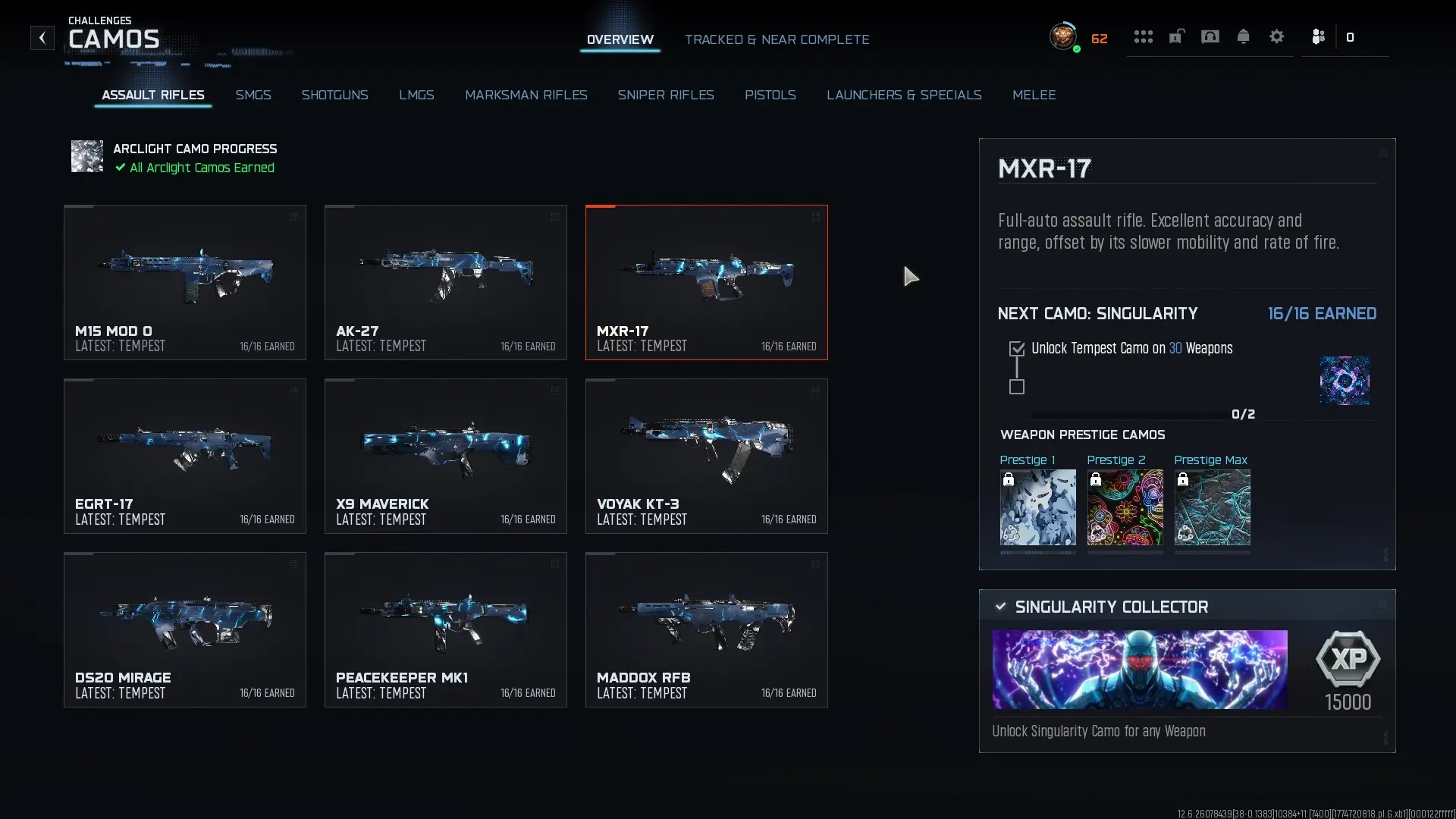View the Prestige 1 camo thumbnail
This screenshot has height=819, width=1456.
point(1037,507)
